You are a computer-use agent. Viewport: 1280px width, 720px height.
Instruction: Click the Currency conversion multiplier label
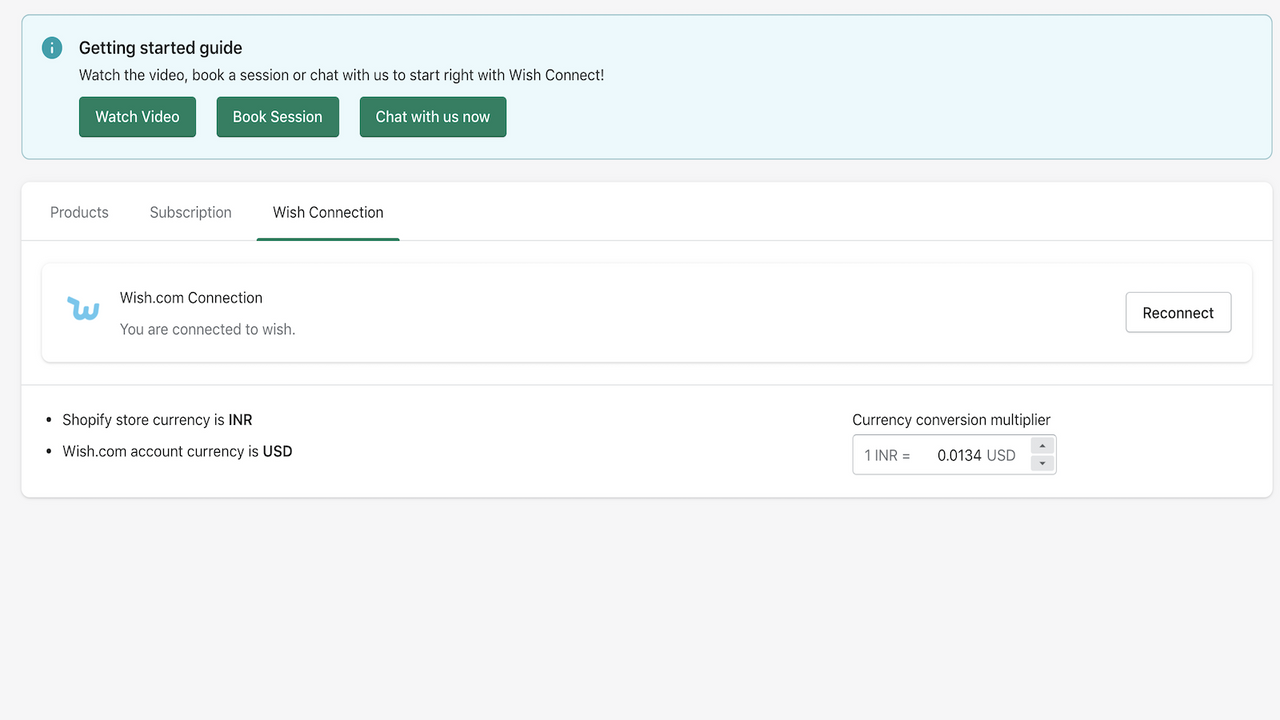(951, 420)
